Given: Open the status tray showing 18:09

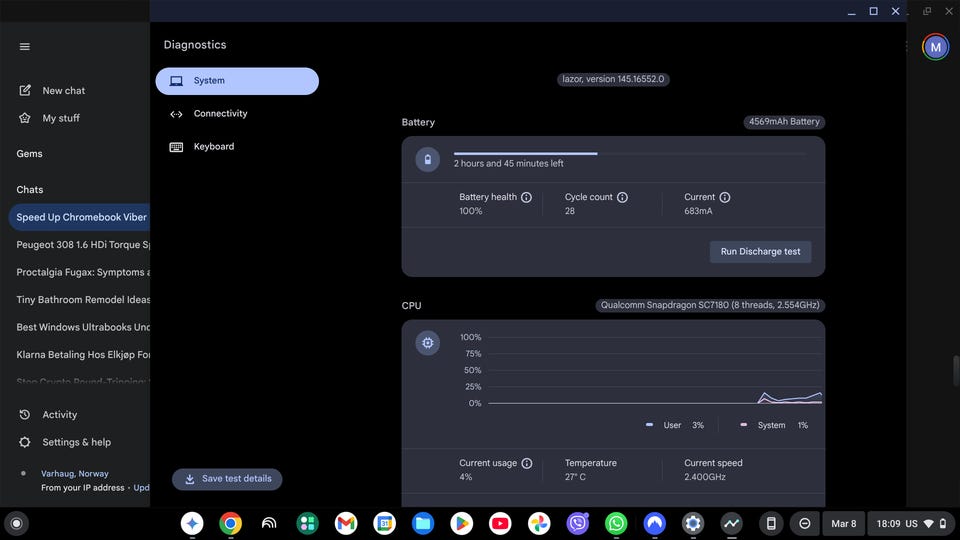Looking at the screenshot, I should (x=911, y=523).
